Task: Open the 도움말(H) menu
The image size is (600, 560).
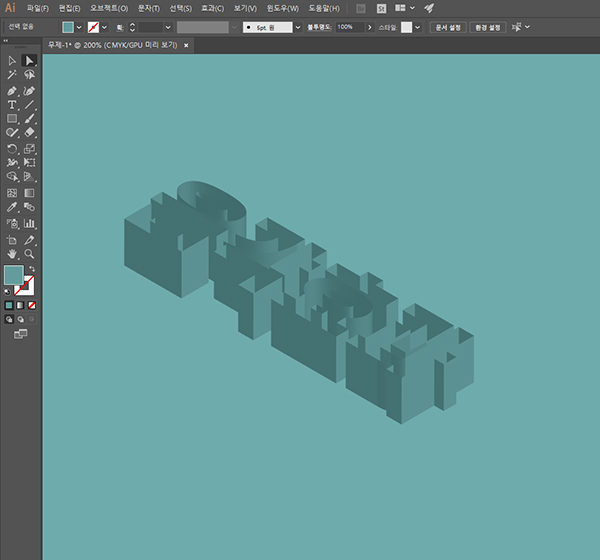Action: click(324, 8)
